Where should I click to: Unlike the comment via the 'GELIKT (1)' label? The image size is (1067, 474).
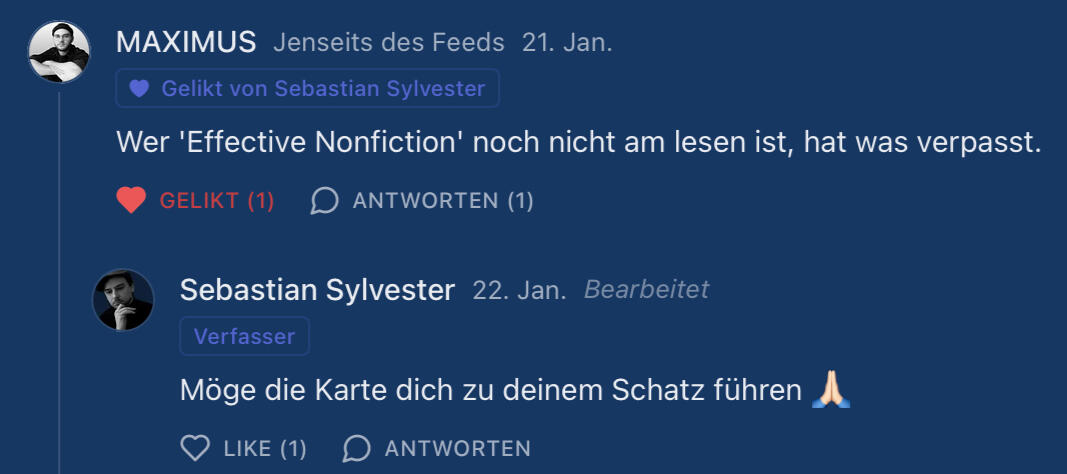tap(217, 201)
